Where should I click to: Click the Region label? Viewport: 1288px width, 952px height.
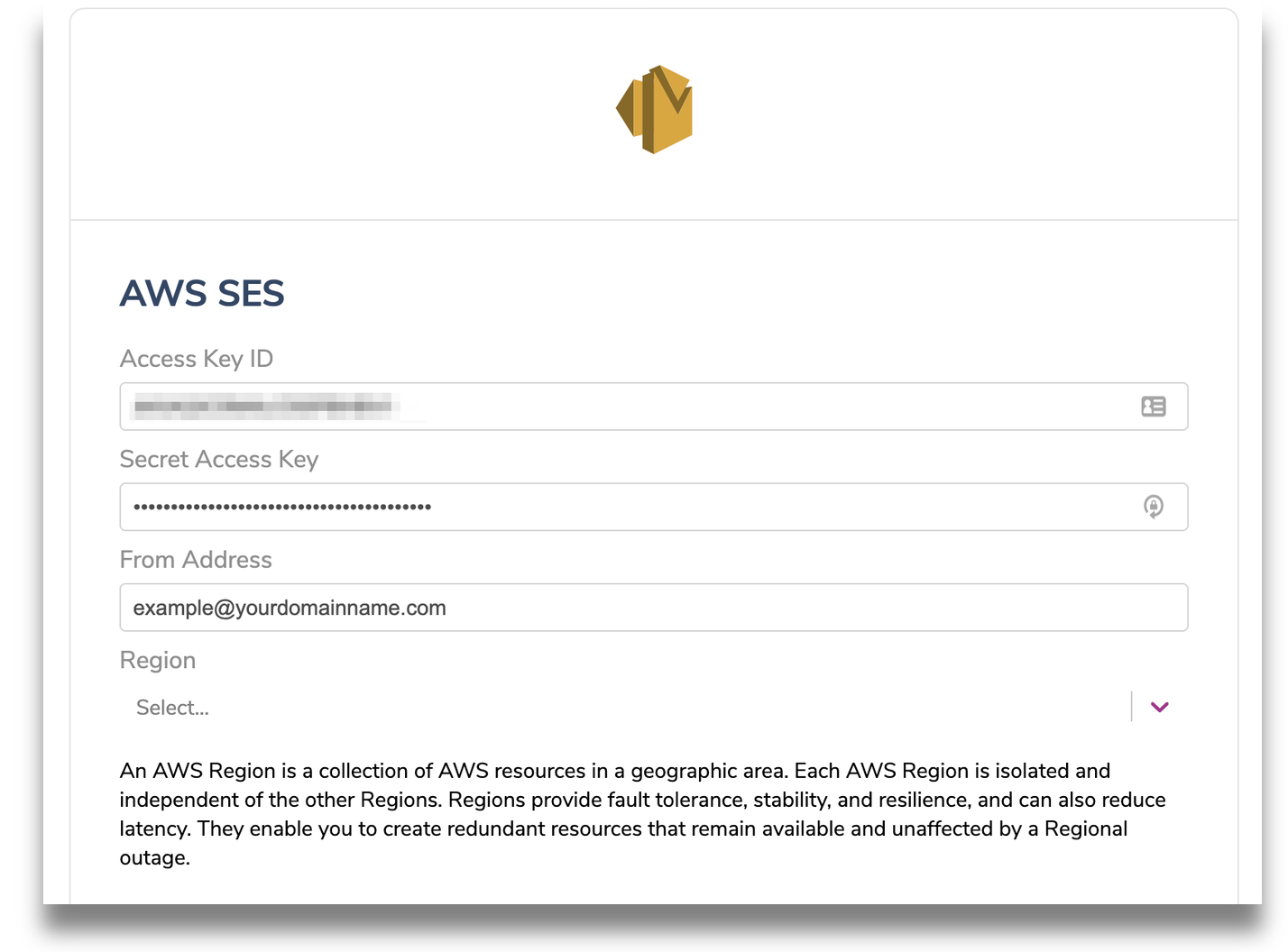(x=158, y=660)
